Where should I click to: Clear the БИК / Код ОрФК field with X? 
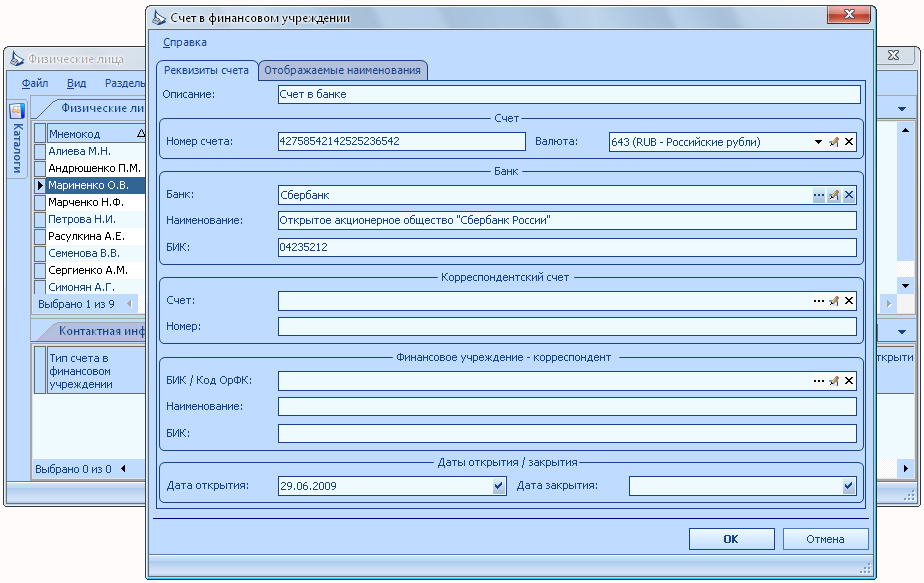[849, 381]
